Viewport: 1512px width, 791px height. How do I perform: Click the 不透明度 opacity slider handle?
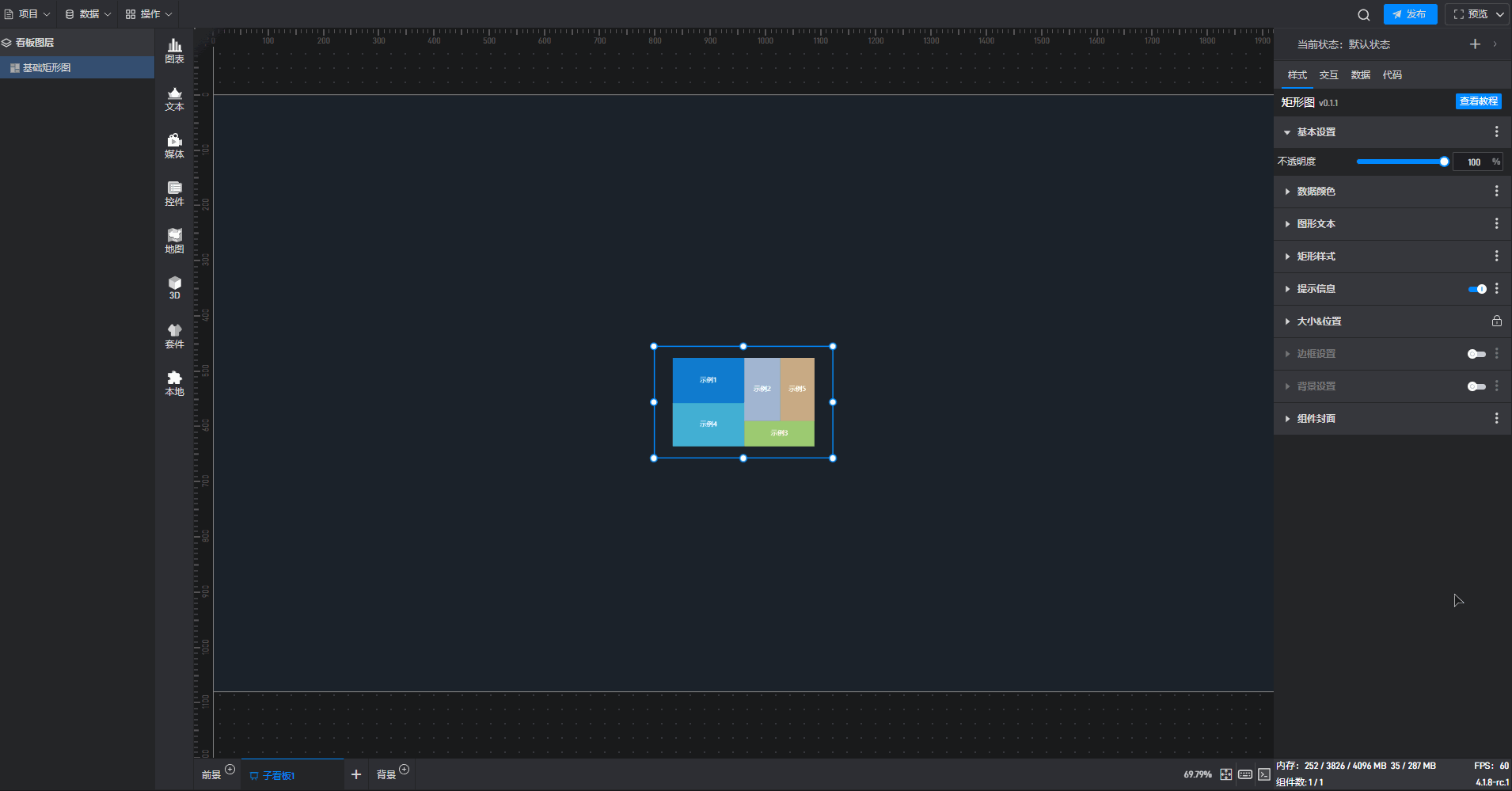pyautogui.click(x=1444, y=162)
